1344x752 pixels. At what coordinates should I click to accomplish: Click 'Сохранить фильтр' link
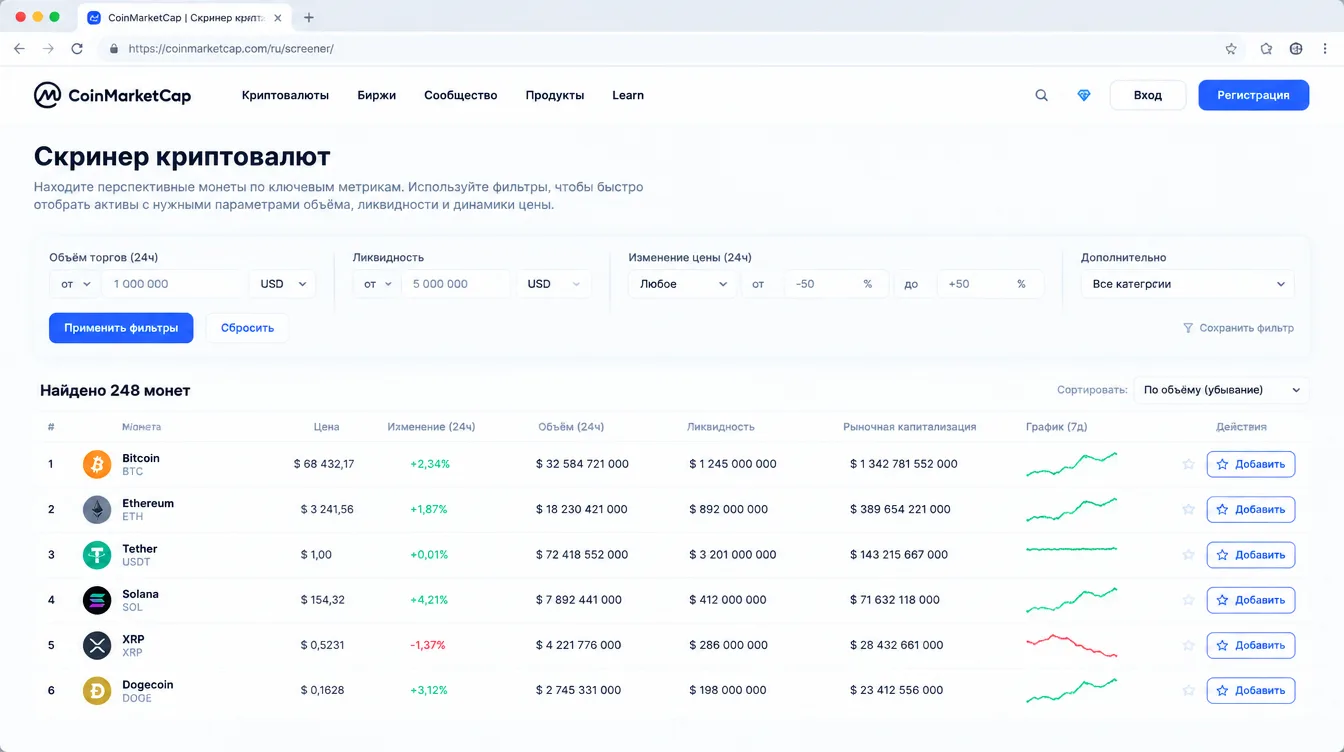tap(1238, 328)
